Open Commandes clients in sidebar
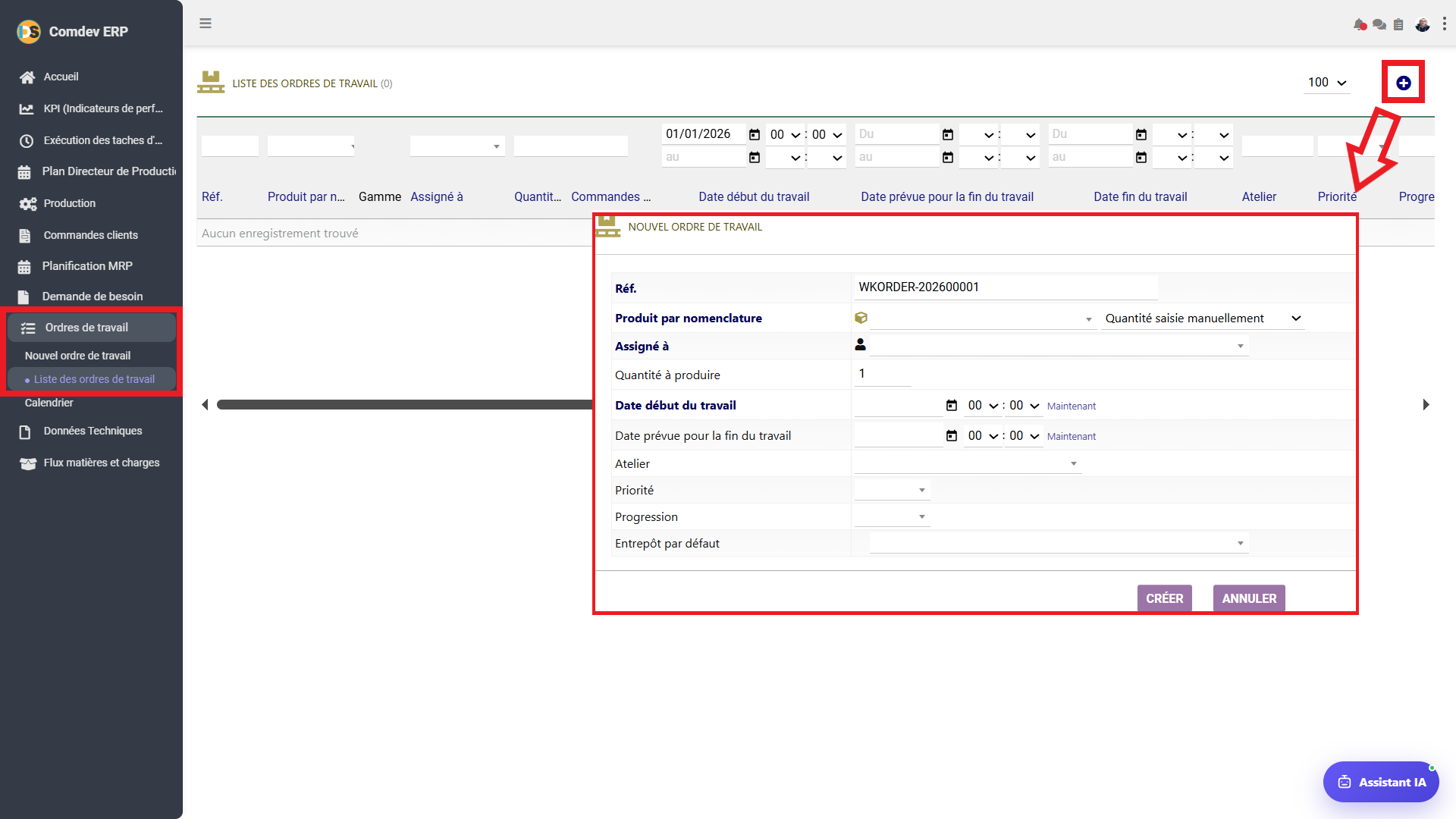Viewport: 1456px width, 819px height. [x=91, y=235]
